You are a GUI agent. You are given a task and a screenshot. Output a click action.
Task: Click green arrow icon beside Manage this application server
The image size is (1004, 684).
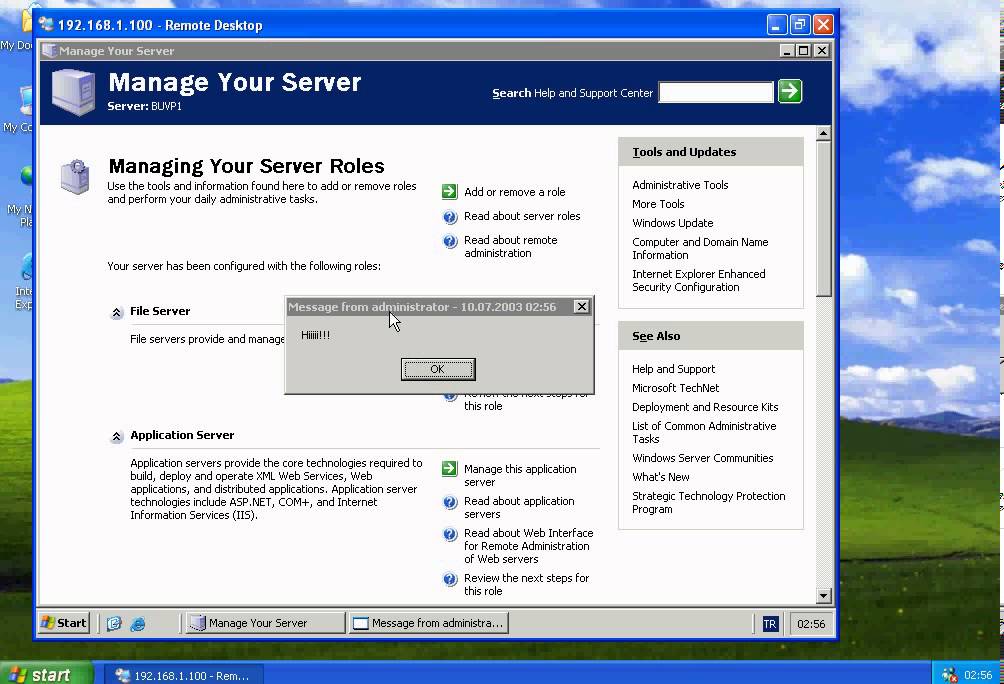(449, 469)
